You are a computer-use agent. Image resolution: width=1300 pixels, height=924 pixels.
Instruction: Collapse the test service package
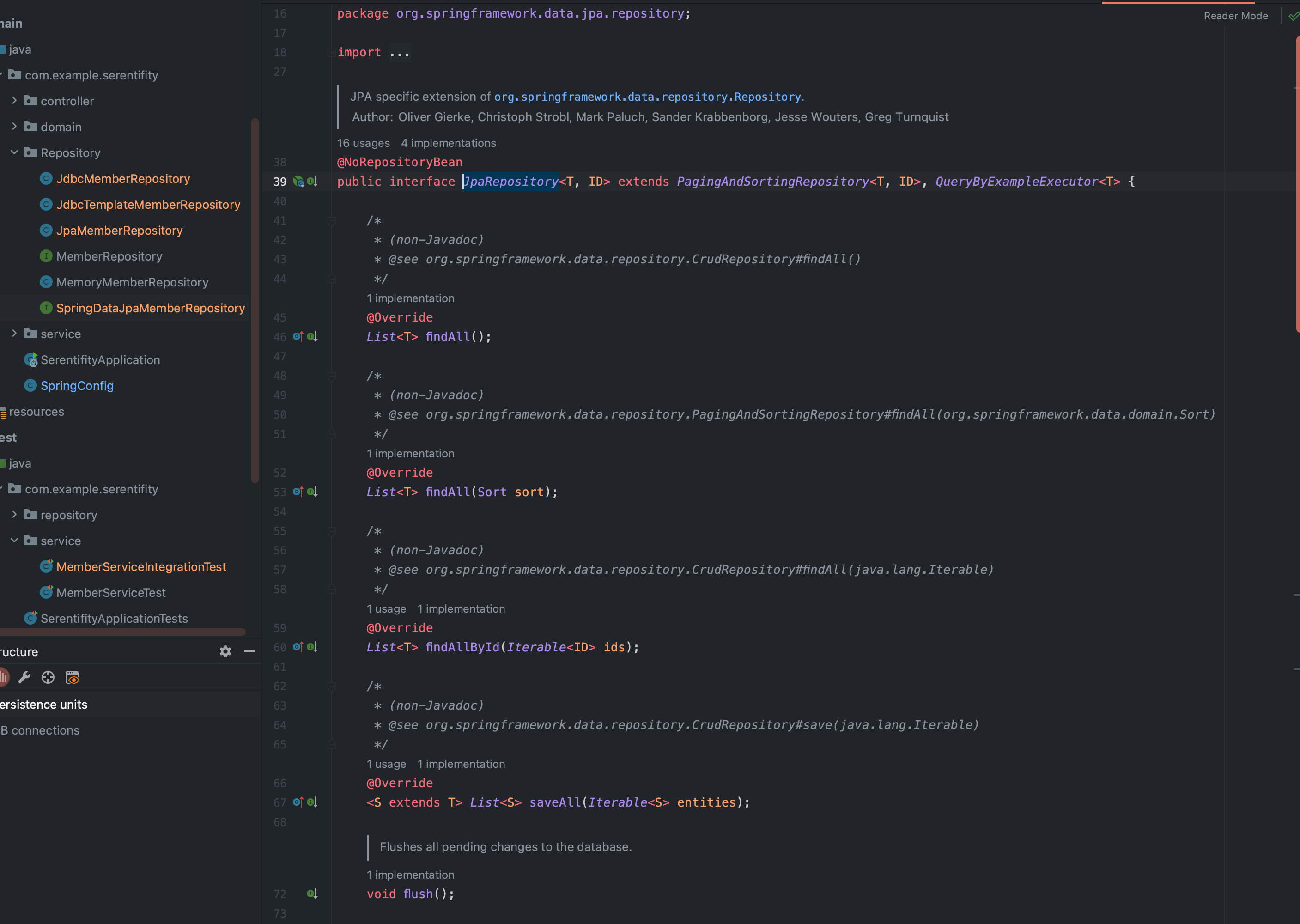(x=14, y=541)
